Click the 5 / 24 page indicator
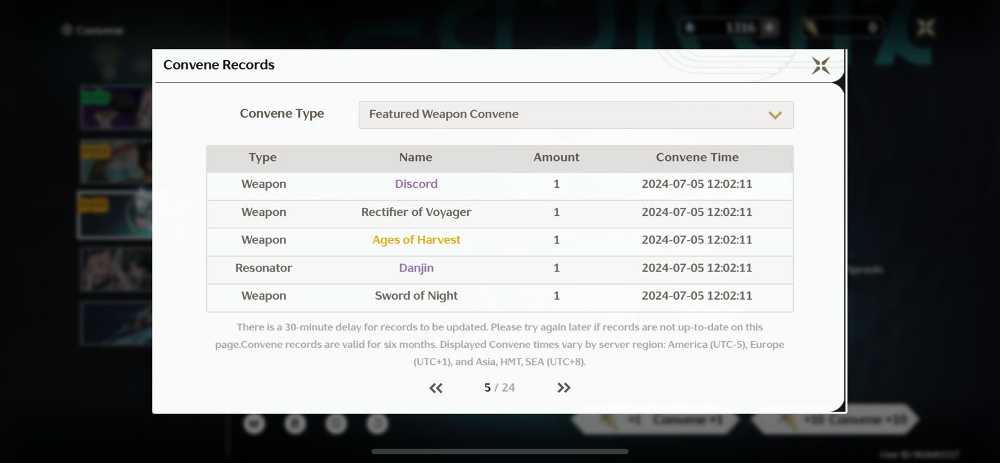 point(499,388)
